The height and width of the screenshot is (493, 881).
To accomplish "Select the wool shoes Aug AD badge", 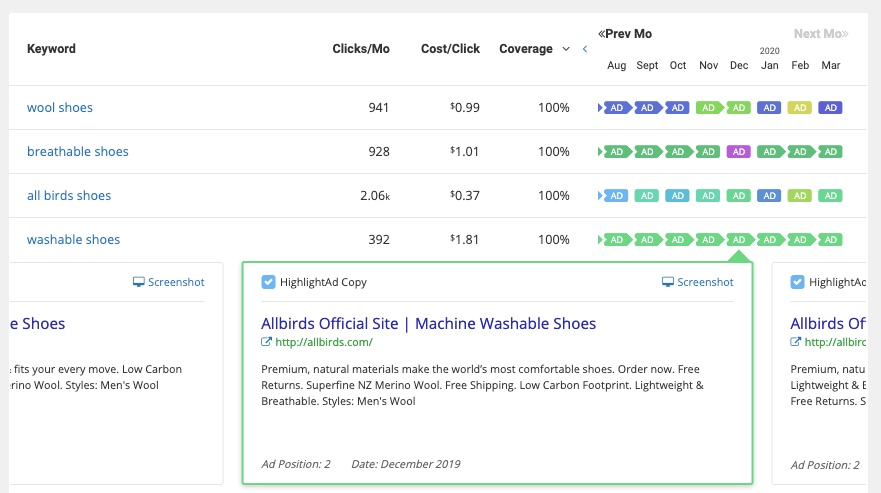I will click(616, 107).
